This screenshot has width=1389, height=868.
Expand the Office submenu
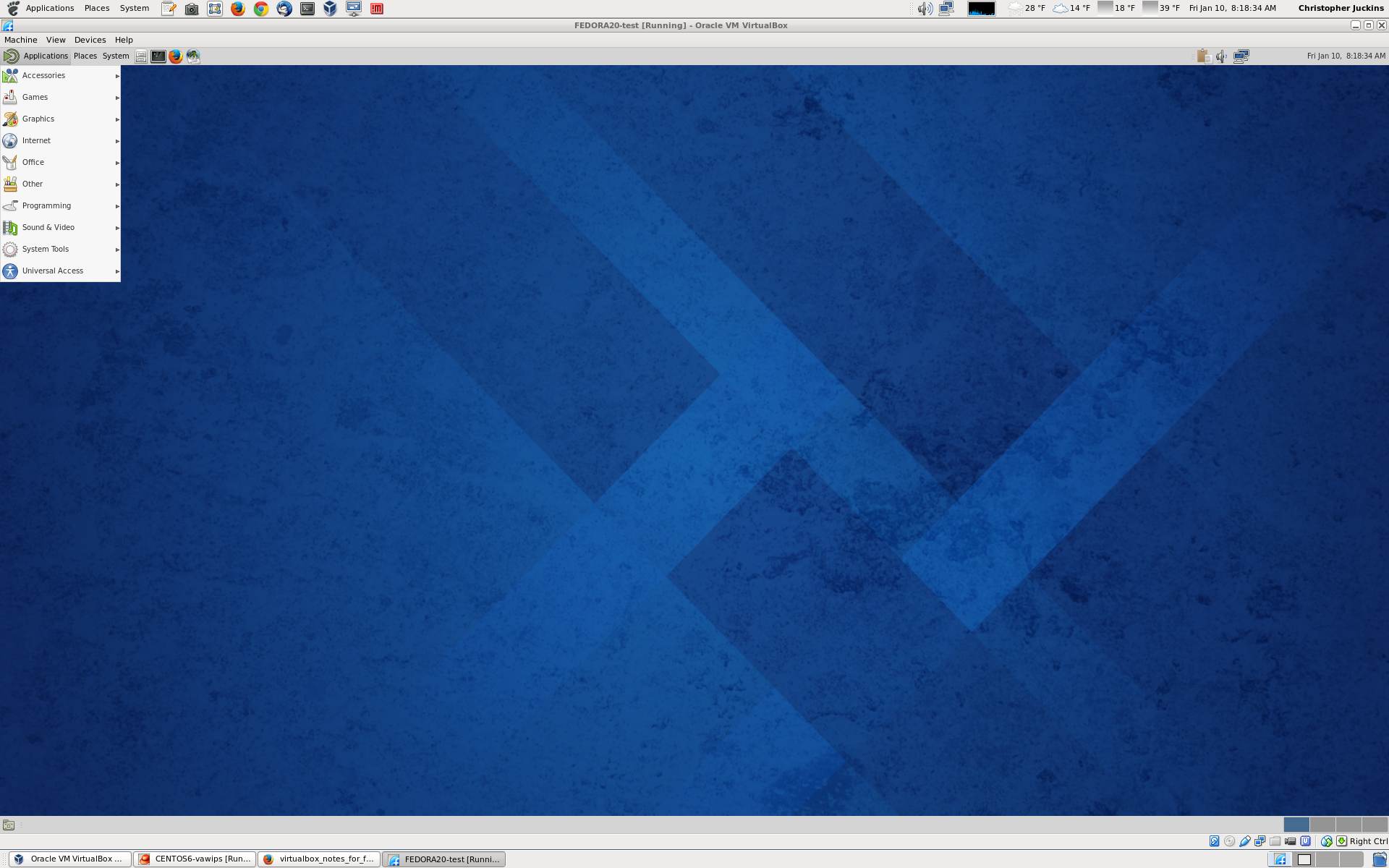61,163
